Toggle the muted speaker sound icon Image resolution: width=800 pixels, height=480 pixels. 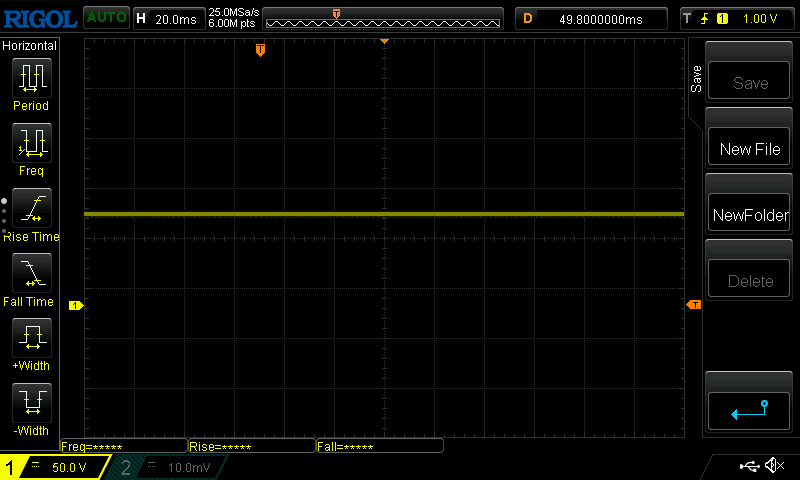point(774,465)
